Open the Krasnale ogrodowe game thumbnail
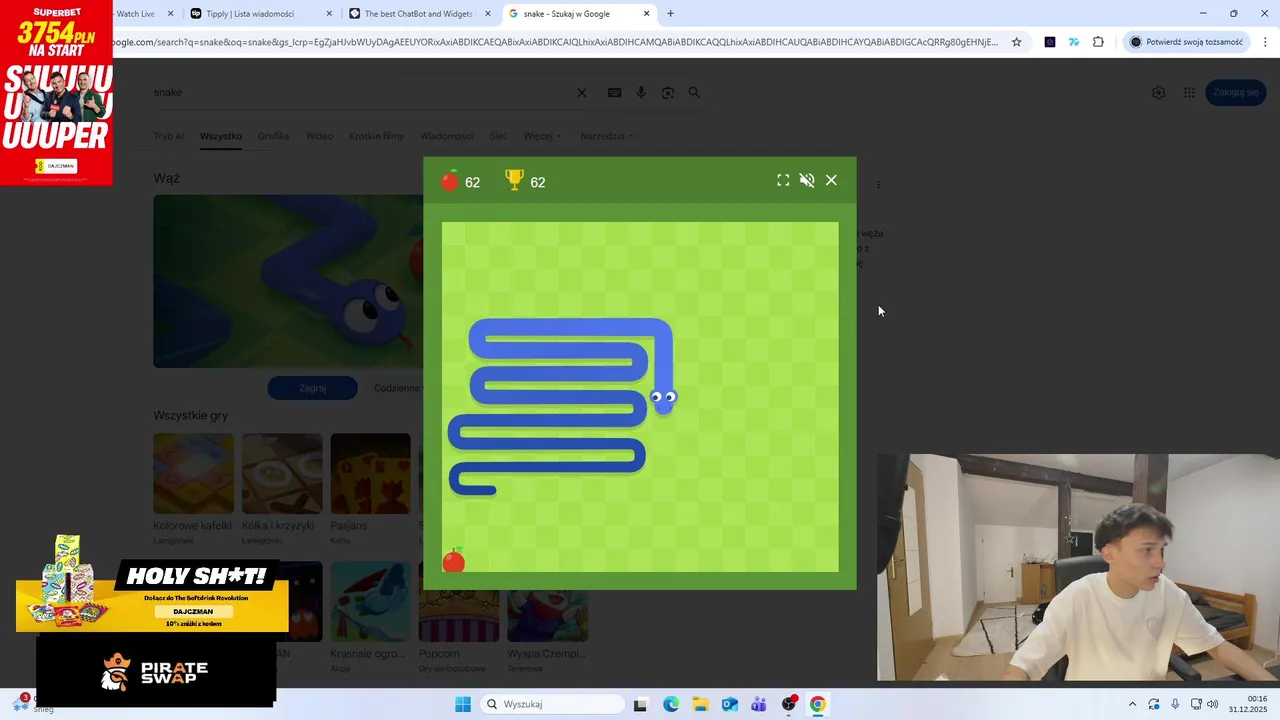The width and height of the screenshot is (1280, 720). 370,601
